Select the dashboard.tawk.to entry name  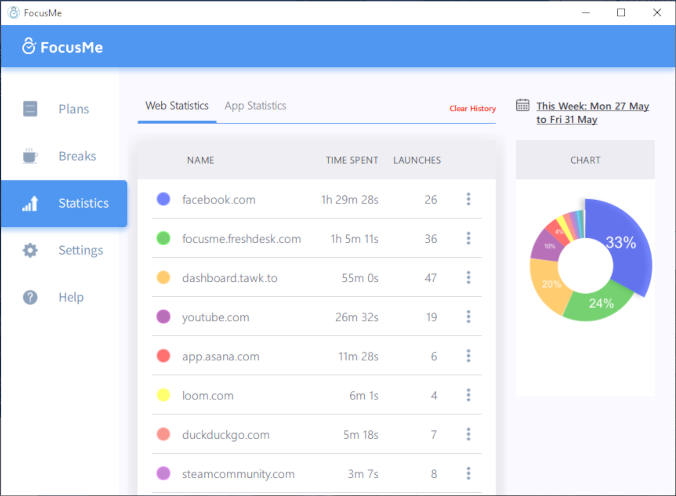coord(229,278)
